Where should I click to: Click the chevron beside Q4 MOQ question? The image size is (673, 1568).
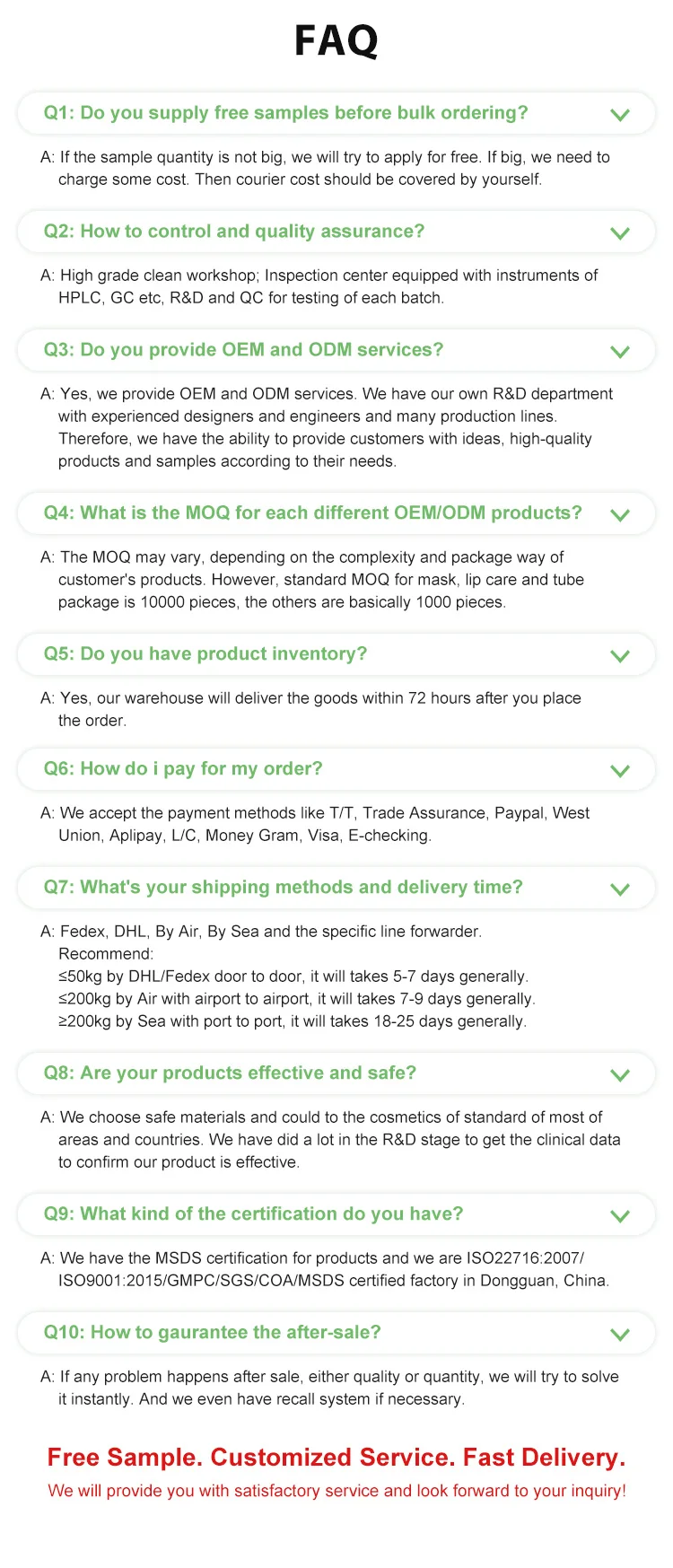click(619, 515)
